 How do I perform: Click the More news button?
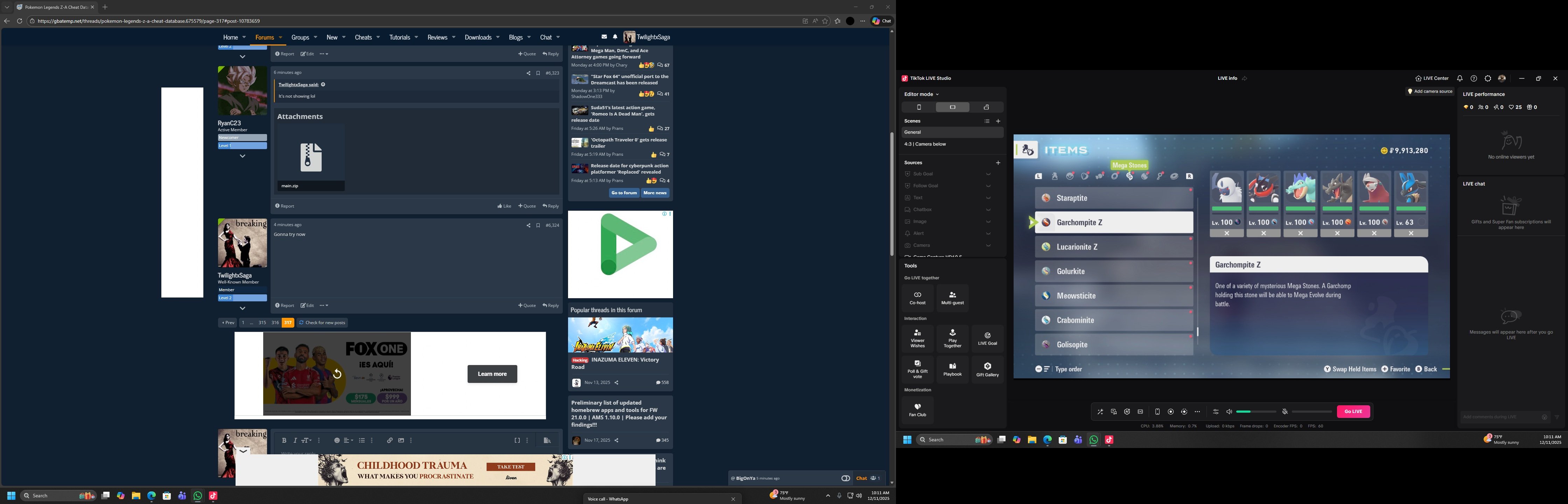tap(655, 193)
